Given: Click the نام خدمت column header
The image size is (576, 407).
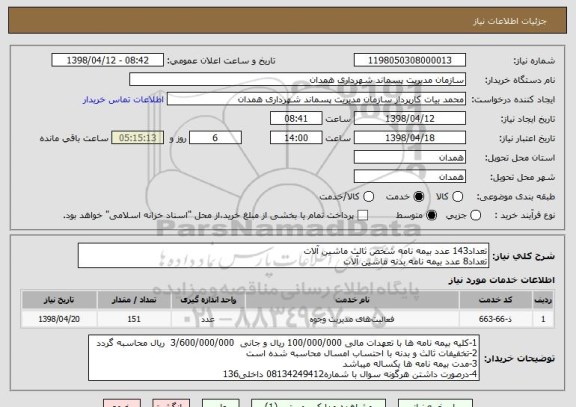Looking at the screenshot, I should 352,300.
